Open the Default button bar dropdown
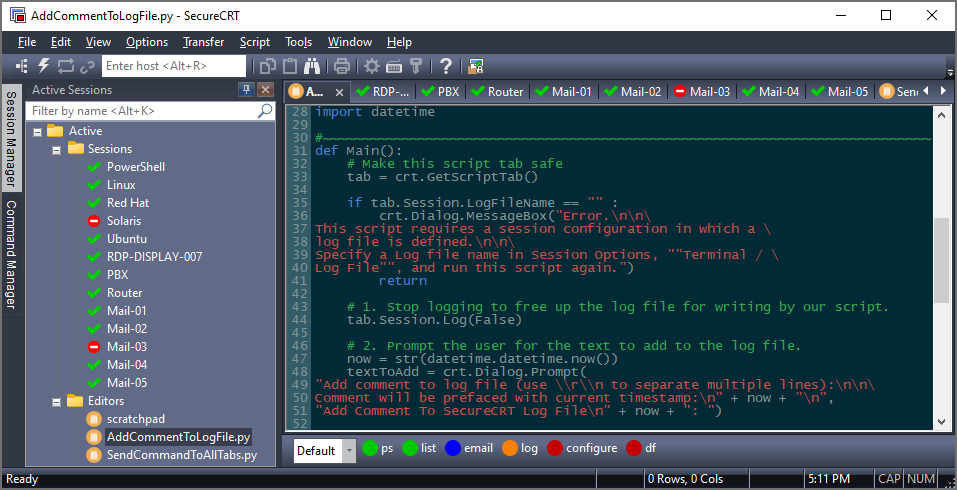This screenshot has height=490, width=957. click(x=349, y=451)
